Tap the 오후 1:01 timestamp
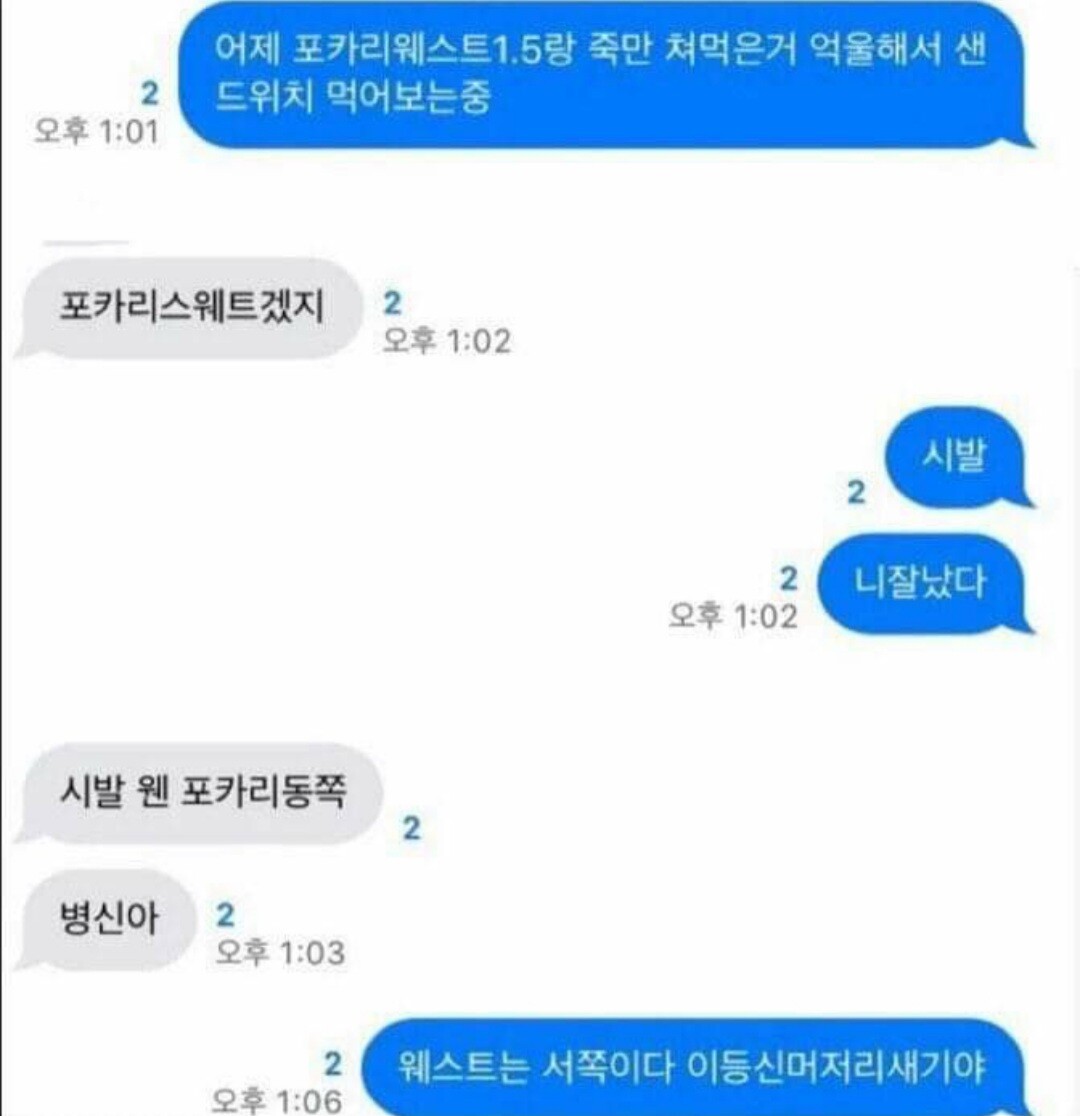Viewport: 1080px width, 1116px height. pos(96,132)
